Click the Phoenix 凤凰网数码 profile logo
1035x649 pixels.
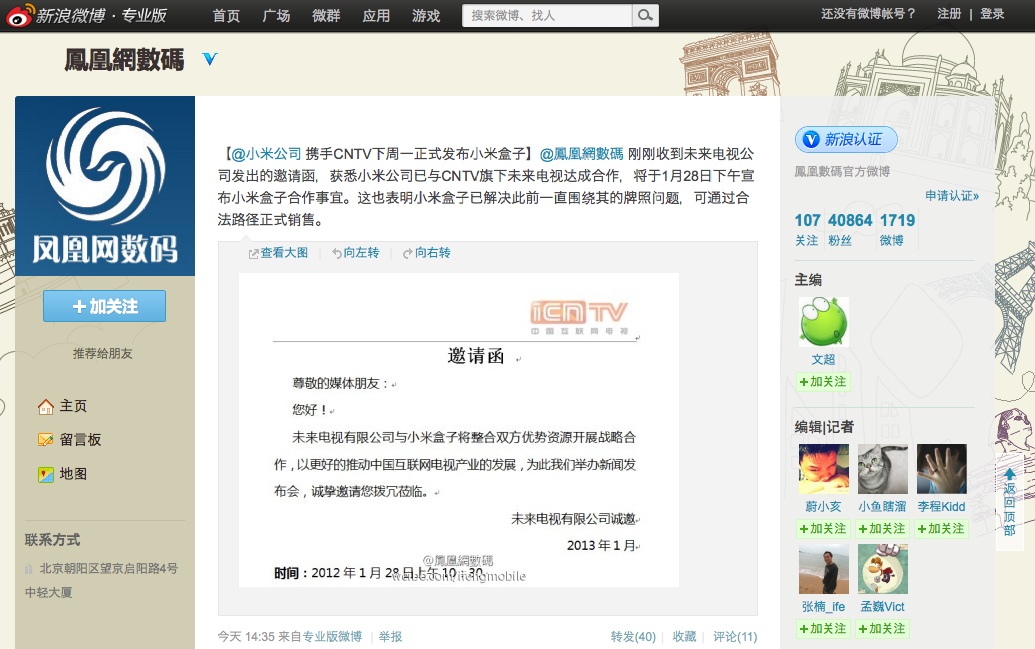pyautogui.click(x=105, y=186)
